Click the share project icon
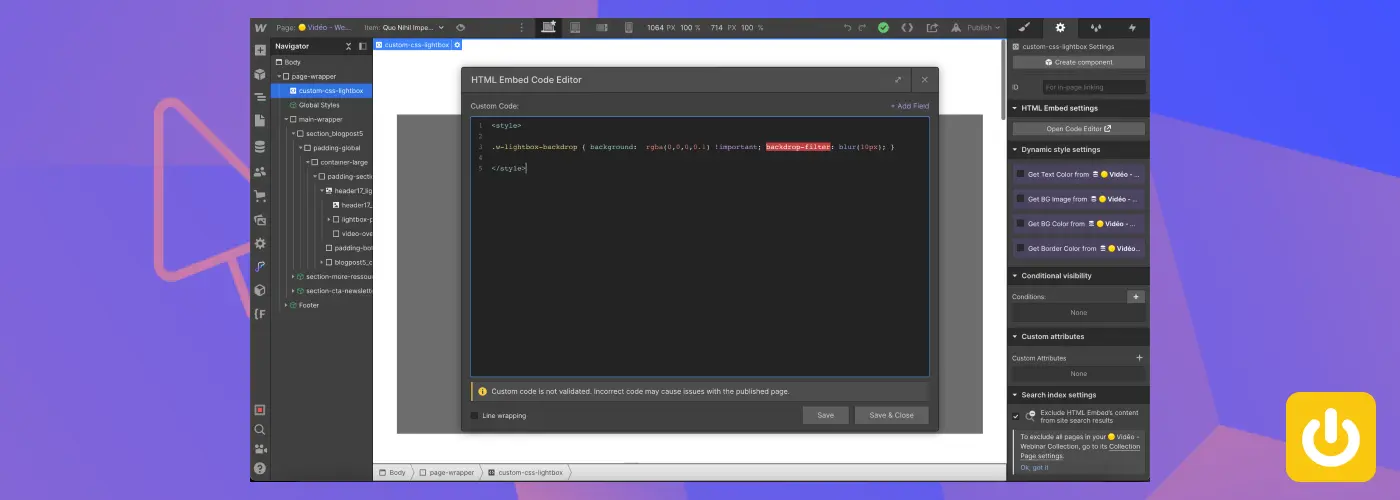This screenshot has height=500, width=1400. click(x=932, y=27)
